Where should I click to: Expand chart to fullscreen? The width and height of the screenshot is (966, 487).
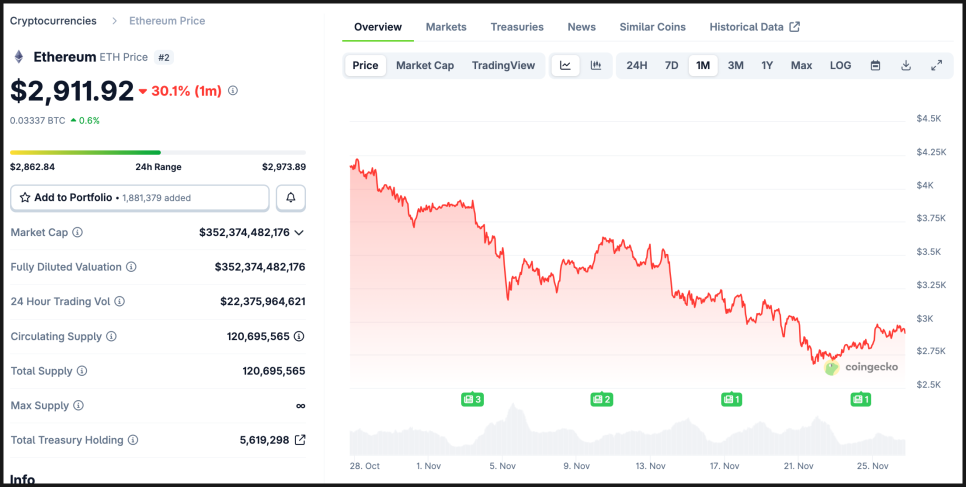[x=937, y=66]
